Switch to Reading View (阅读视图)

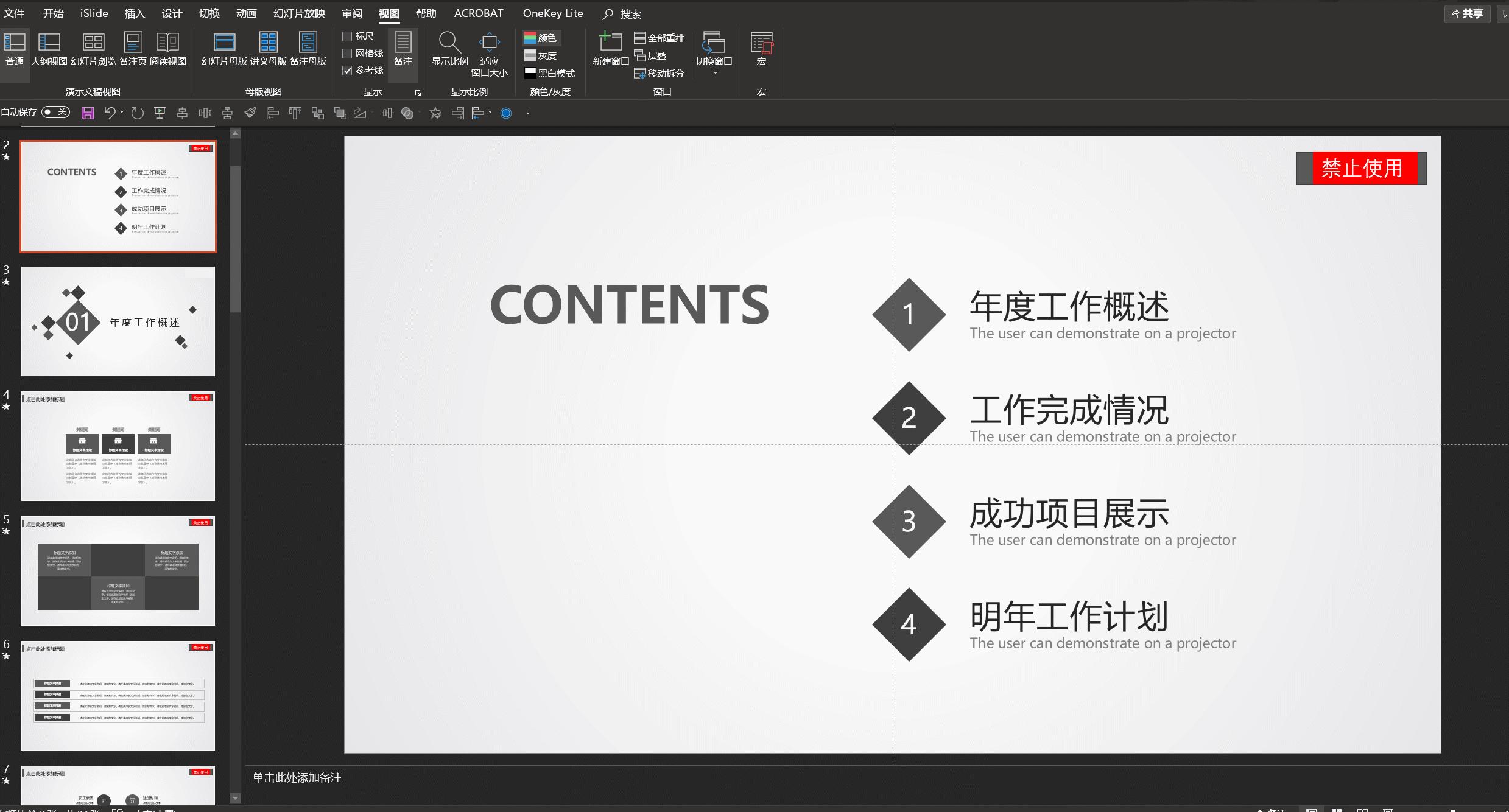[168, 49]
